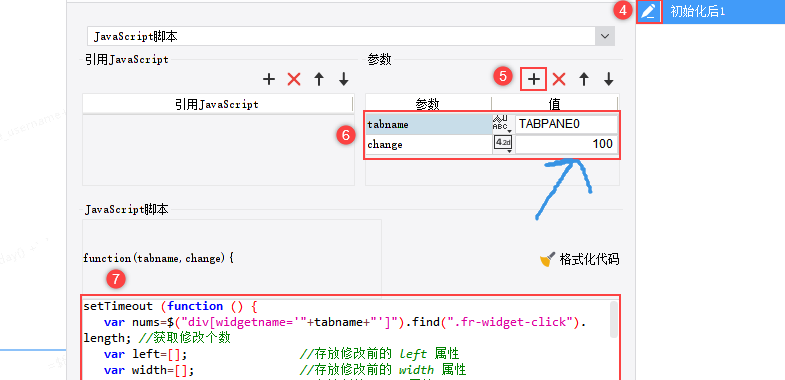Click the code editor vertical scrollbar
The height and width of the screenshot is (380, 785).
pos(614,318)
